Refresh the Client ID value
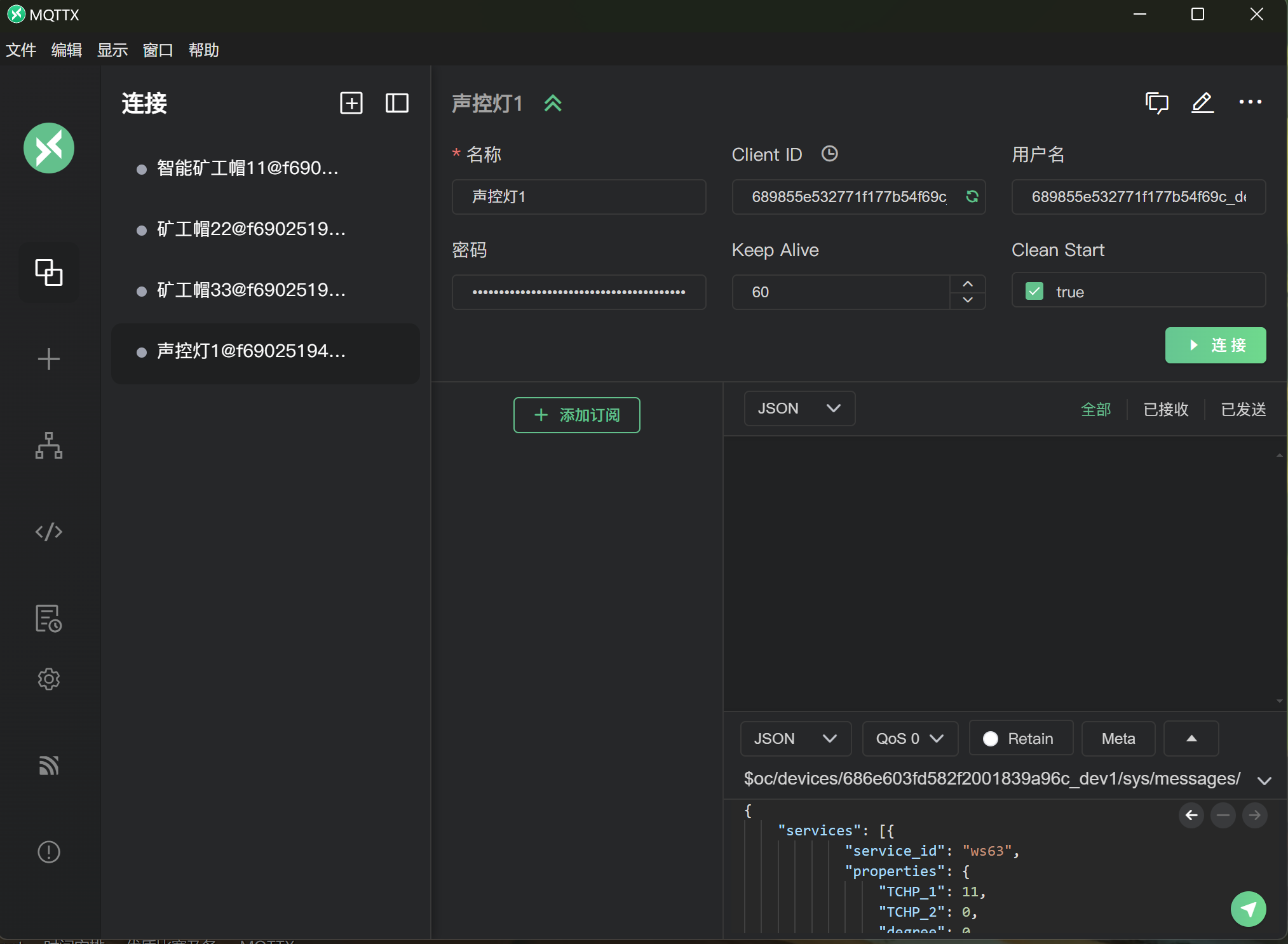Viewport: 1288px width, 944px height. tap(972, 196)
